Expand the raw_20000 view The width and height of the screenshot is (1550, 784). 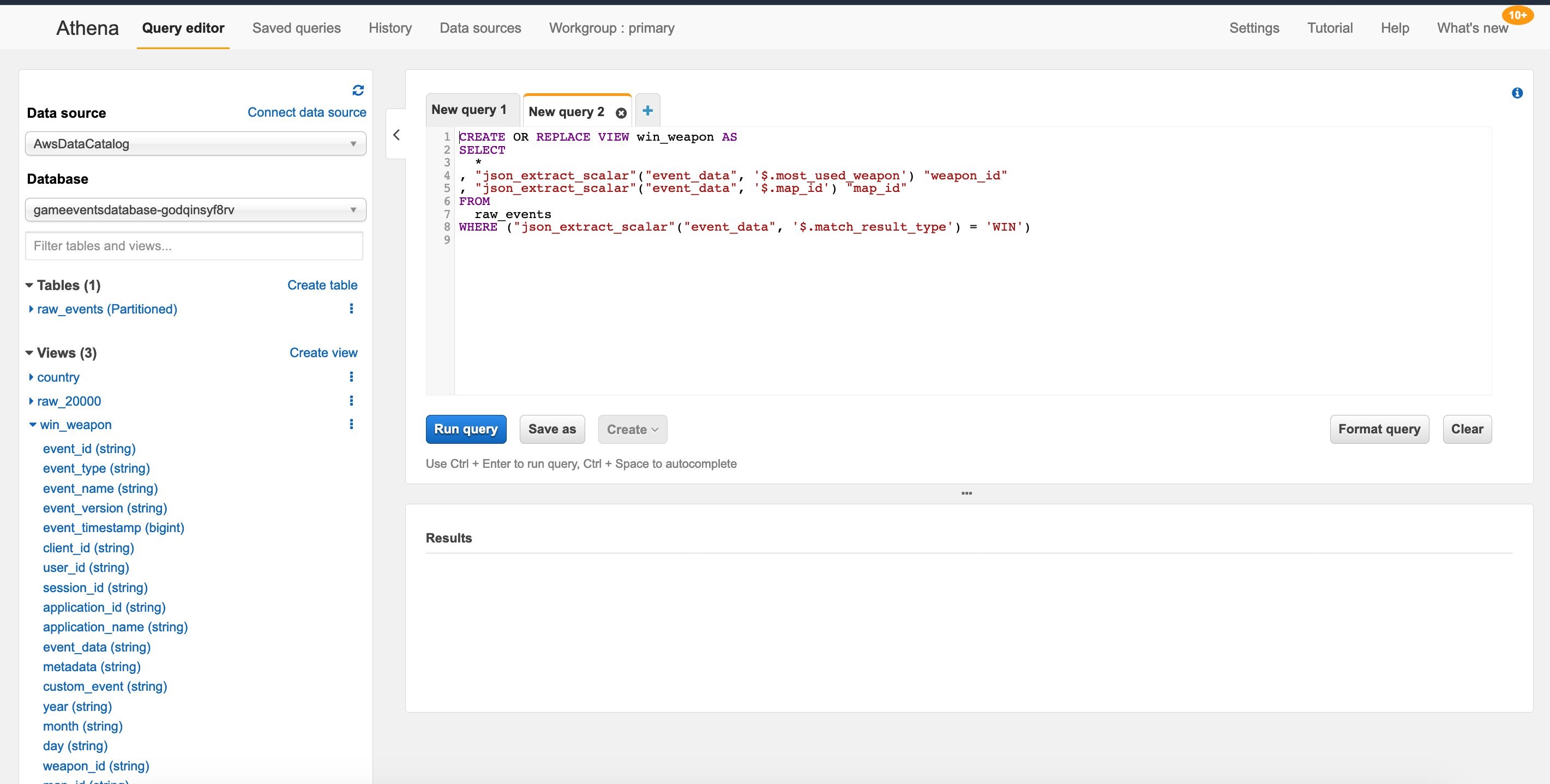(31, 401)
